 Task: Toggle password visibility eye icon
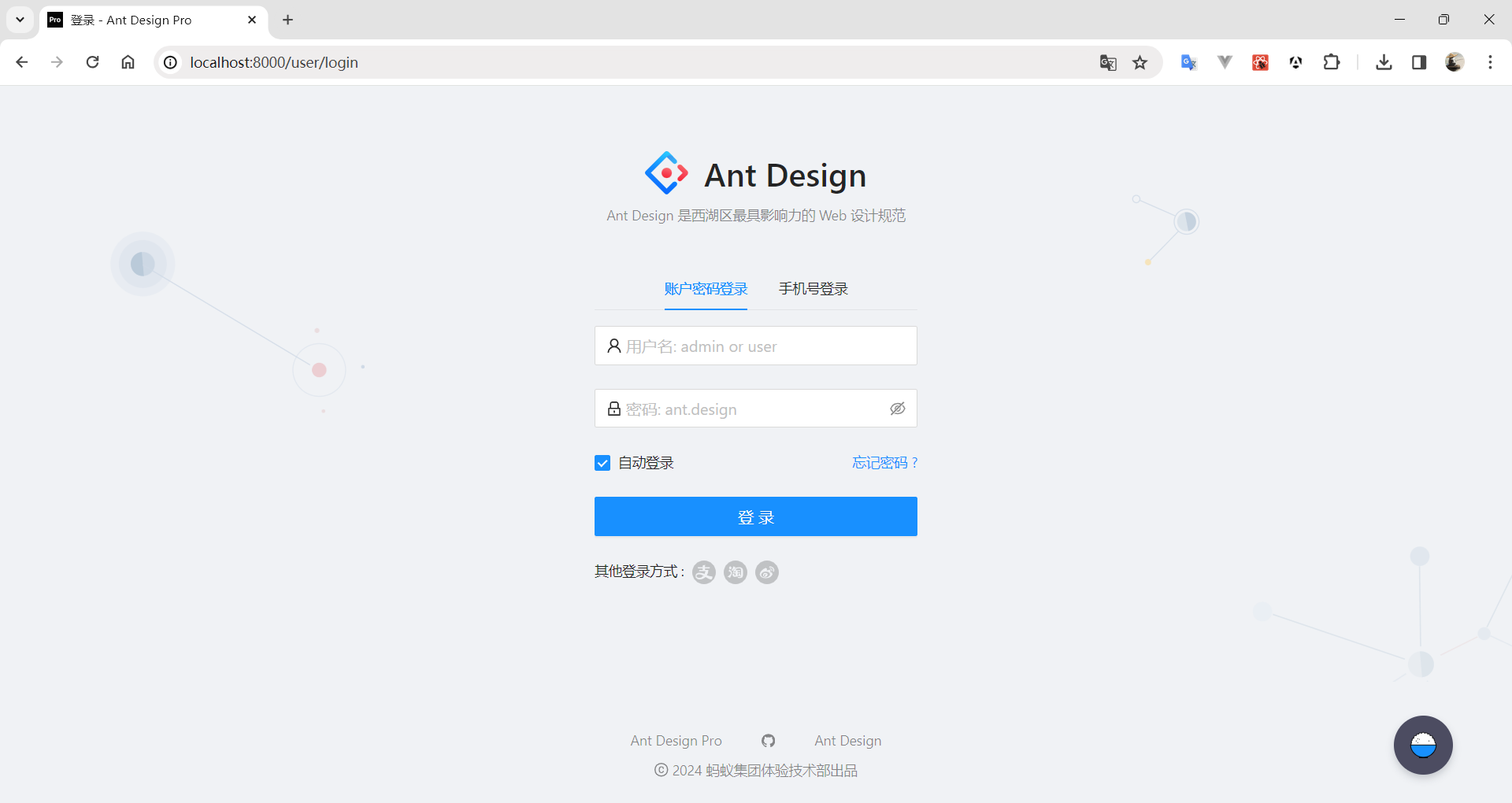(x=898, y=409)
